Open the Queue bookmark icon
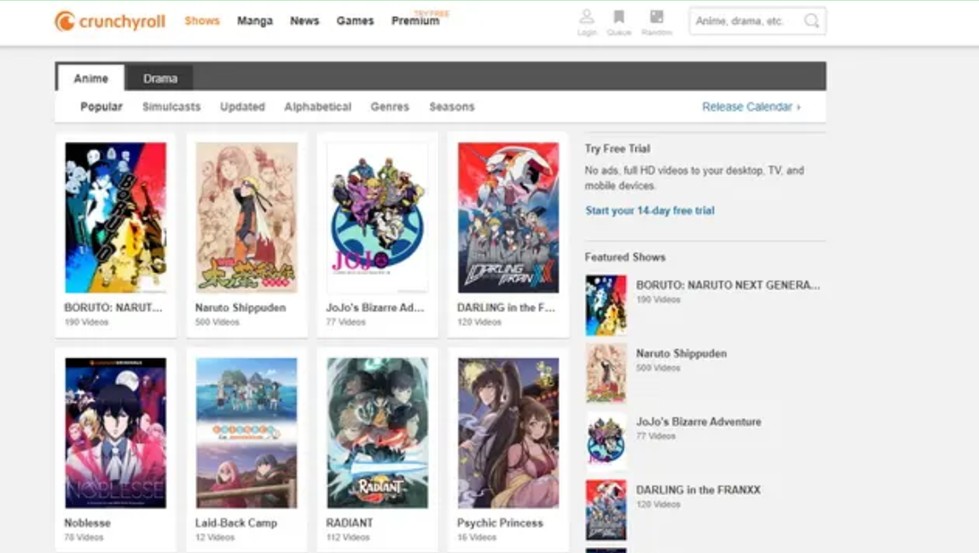The width and height of the screenshot is (979, 553). (x=619, y=17)
